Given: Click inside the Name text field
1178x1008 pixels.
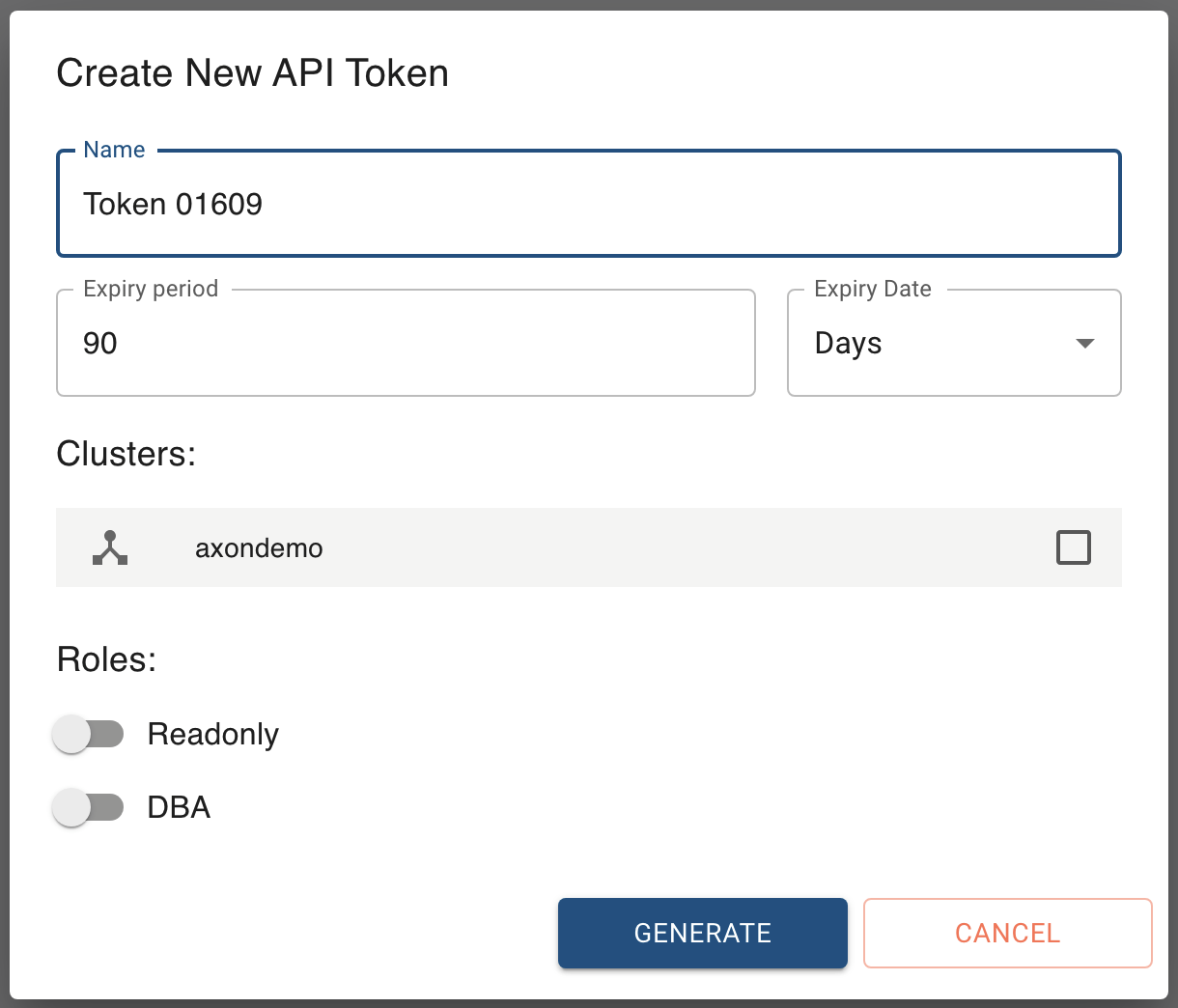Looking at the screenshot, I should click(588, 203).
